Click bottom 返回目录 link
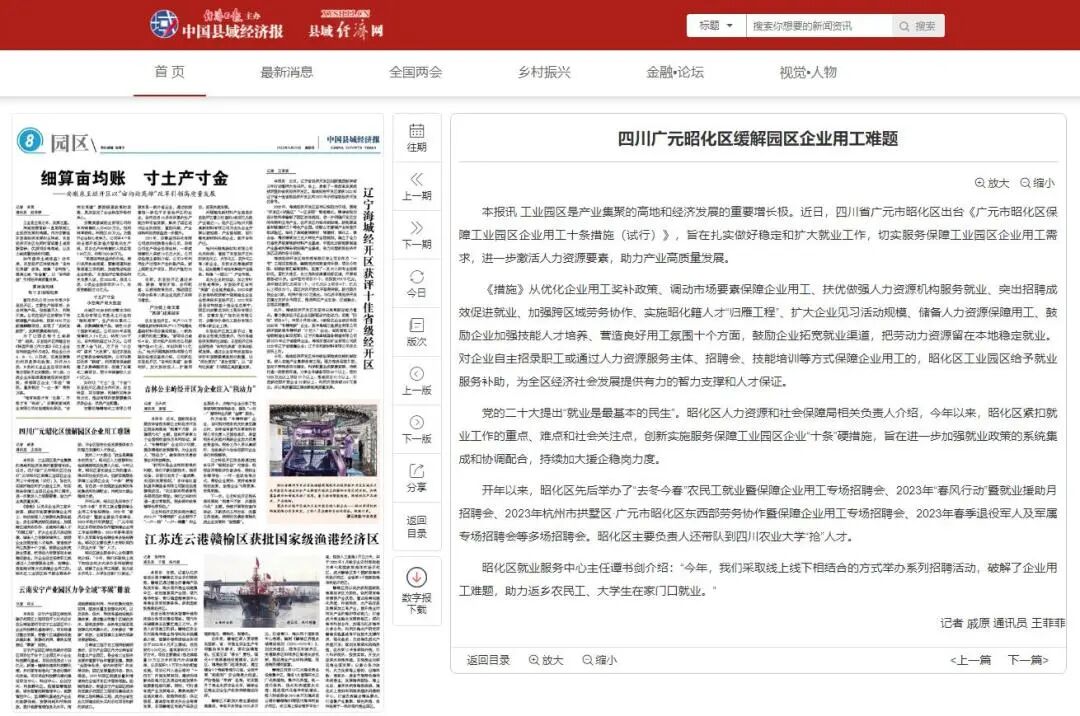This screenshot has width=1080, height=716. coord(488,660)
